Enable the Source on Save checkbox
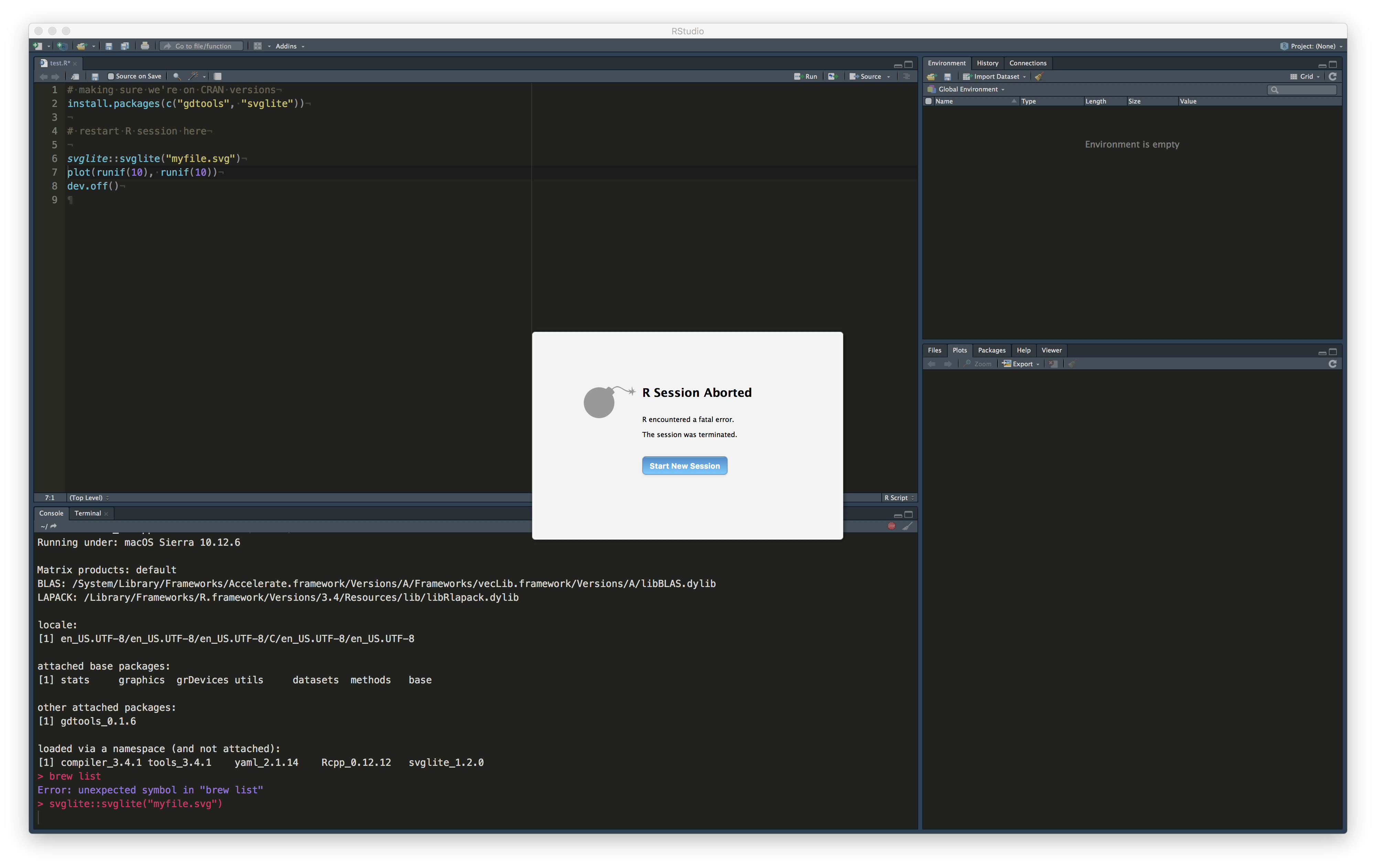The width and height of the screenshot is (1376, 868). (111, 76)
